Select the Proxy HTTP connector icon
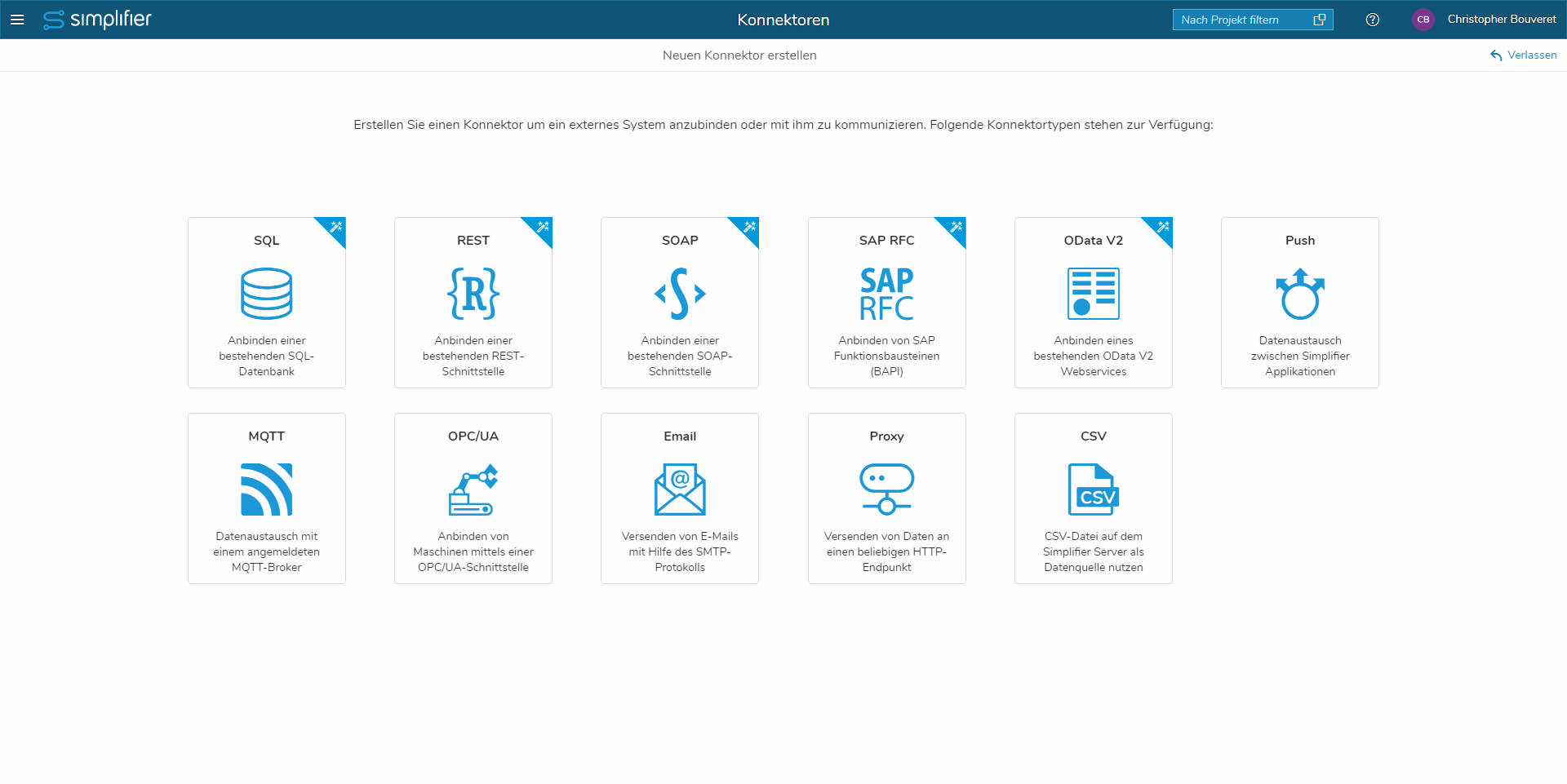The image size is (1567, 784). pyautogui.click(x=886, y=489)
